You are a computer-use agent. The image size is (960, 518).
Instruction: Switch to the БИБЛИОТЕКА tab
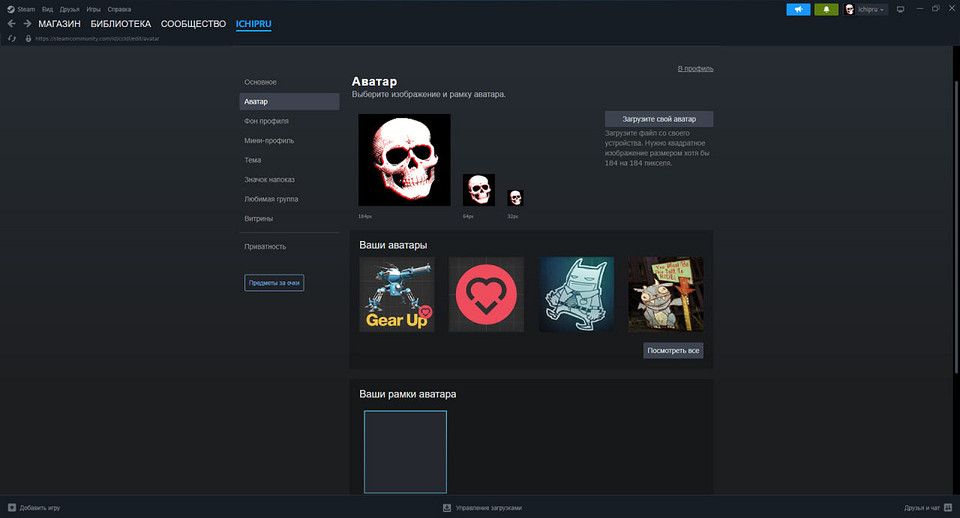pos(120,23)
